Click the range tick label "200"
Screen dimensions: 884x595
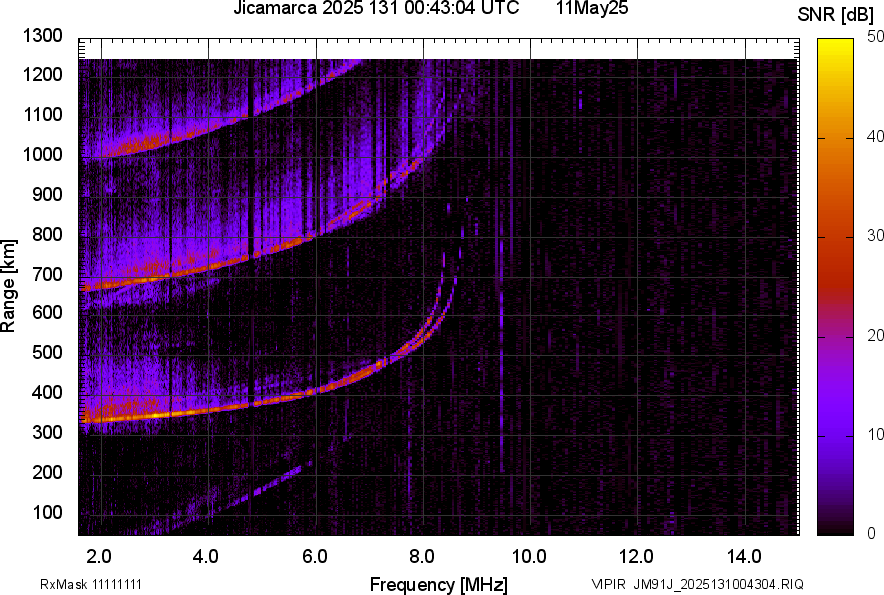coord(47,472)
